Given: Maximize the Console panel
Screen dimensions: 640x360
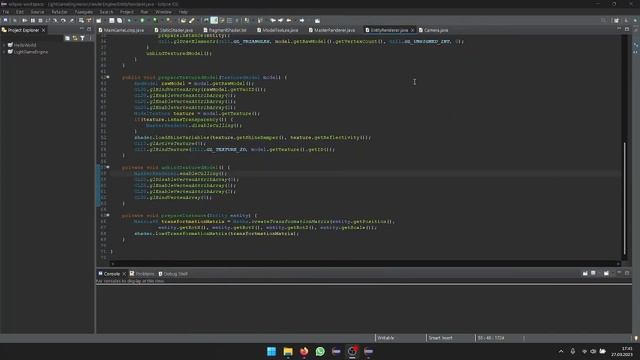Looking at the screenshot, I should click(x=627, y=273).
